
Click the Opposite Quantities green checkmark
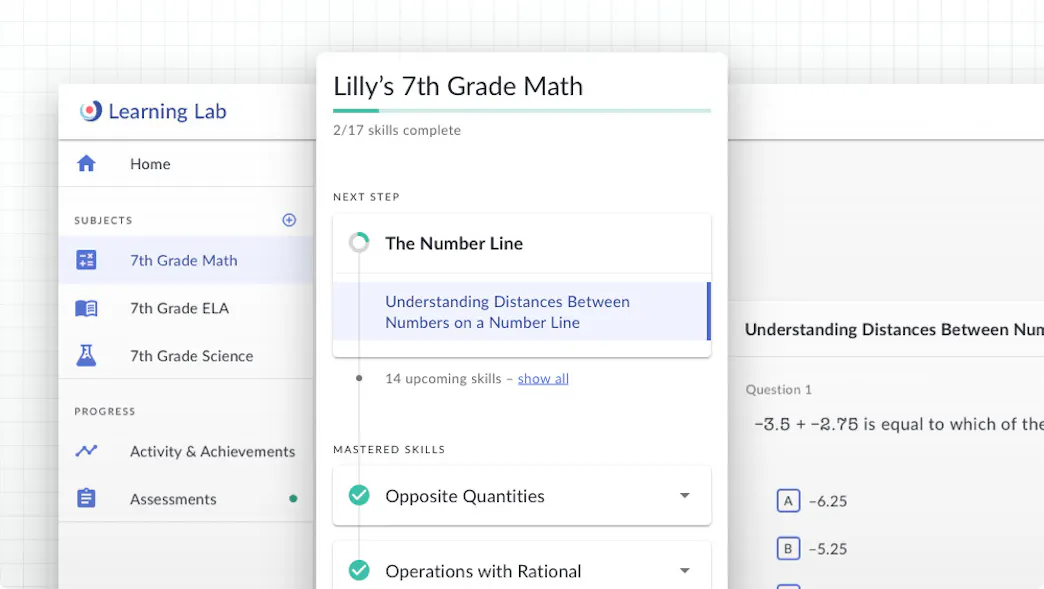[x=359, y=496]
